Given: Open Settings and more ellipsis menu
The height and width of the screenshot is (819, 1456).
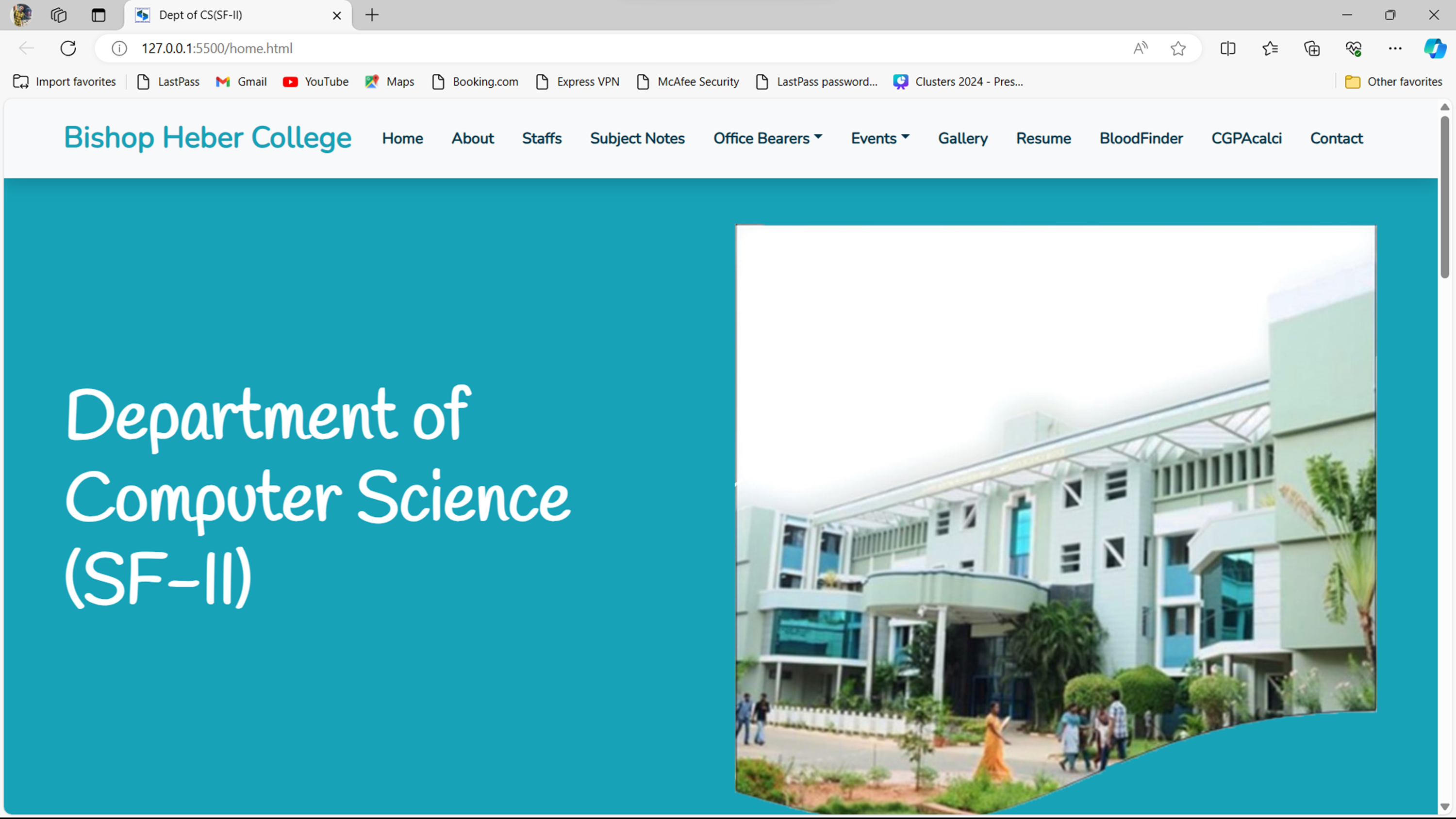Looking at the screenshot, I should coord(1395,49).
